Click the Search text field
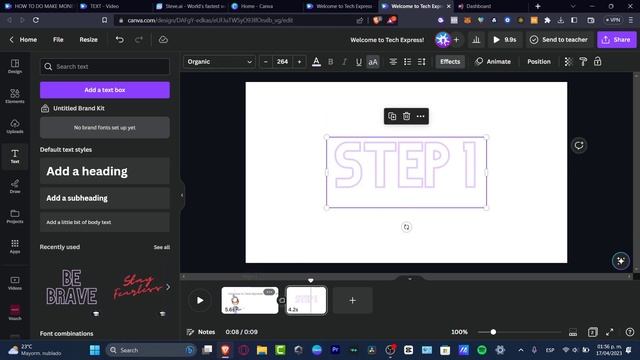This screenshot has height=360, width=640. (x=105, y=67)
